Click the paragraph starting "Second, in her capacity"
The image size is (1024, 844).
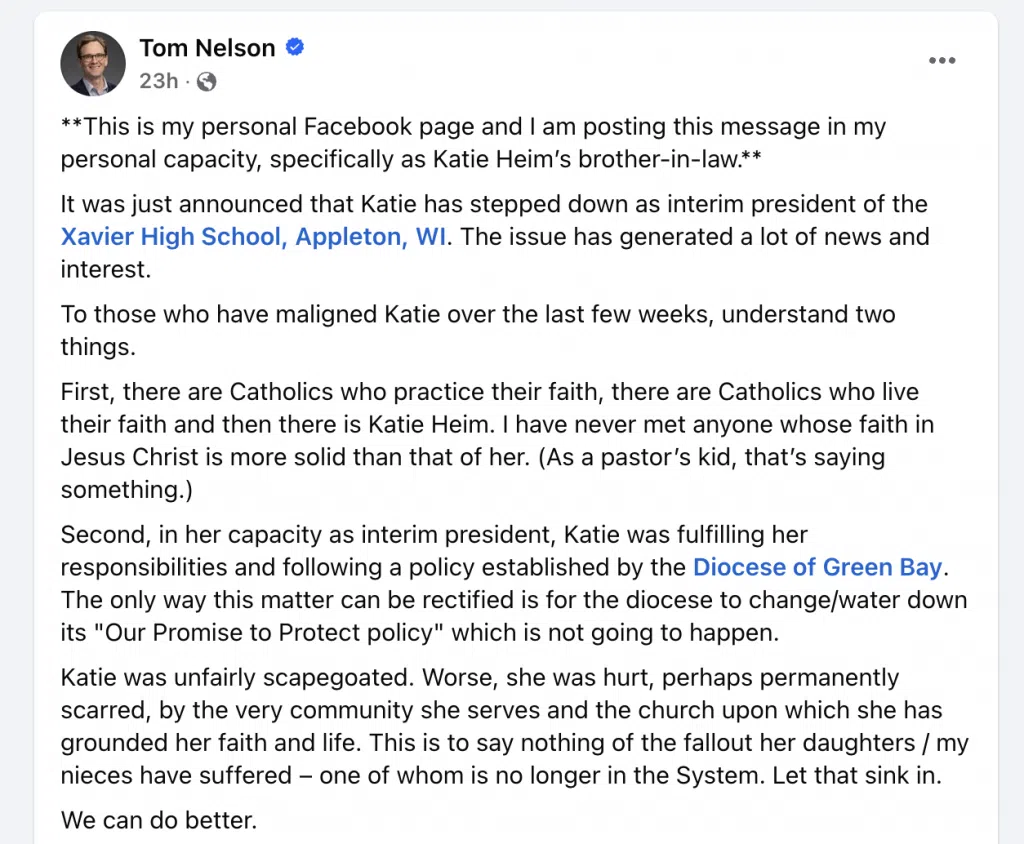pos(514,583)
